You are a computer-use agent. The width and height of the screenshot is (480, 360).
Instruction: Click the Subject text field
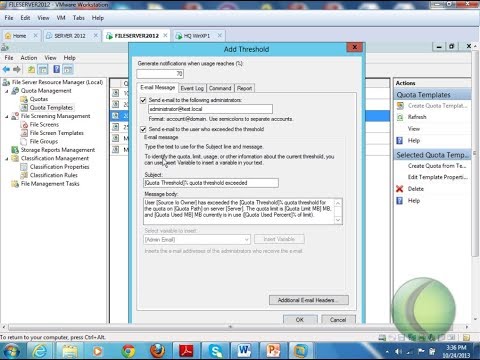pyautogui.click(x=211, y=183)
